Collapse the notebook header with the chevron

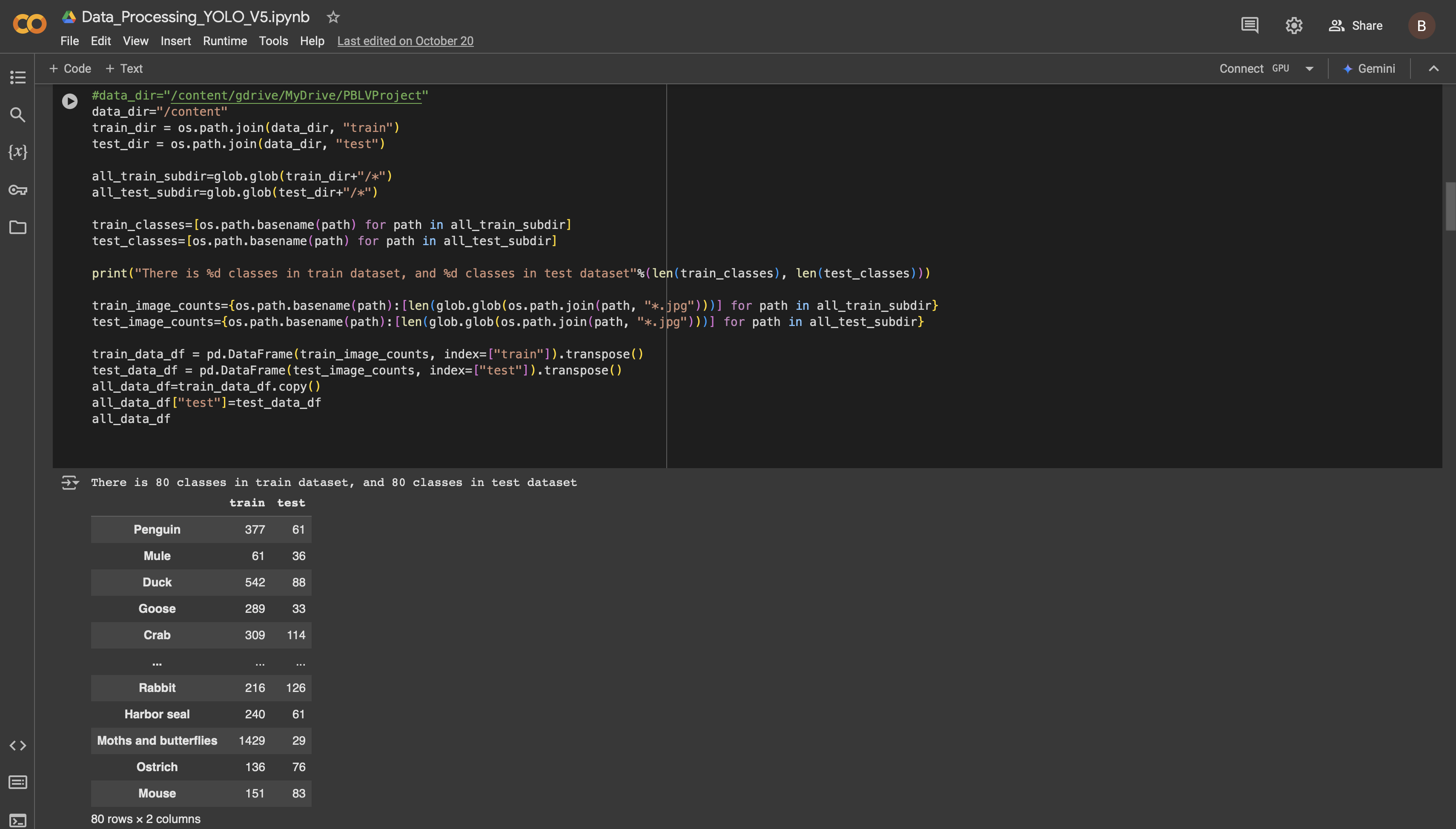coord(1434,69)
